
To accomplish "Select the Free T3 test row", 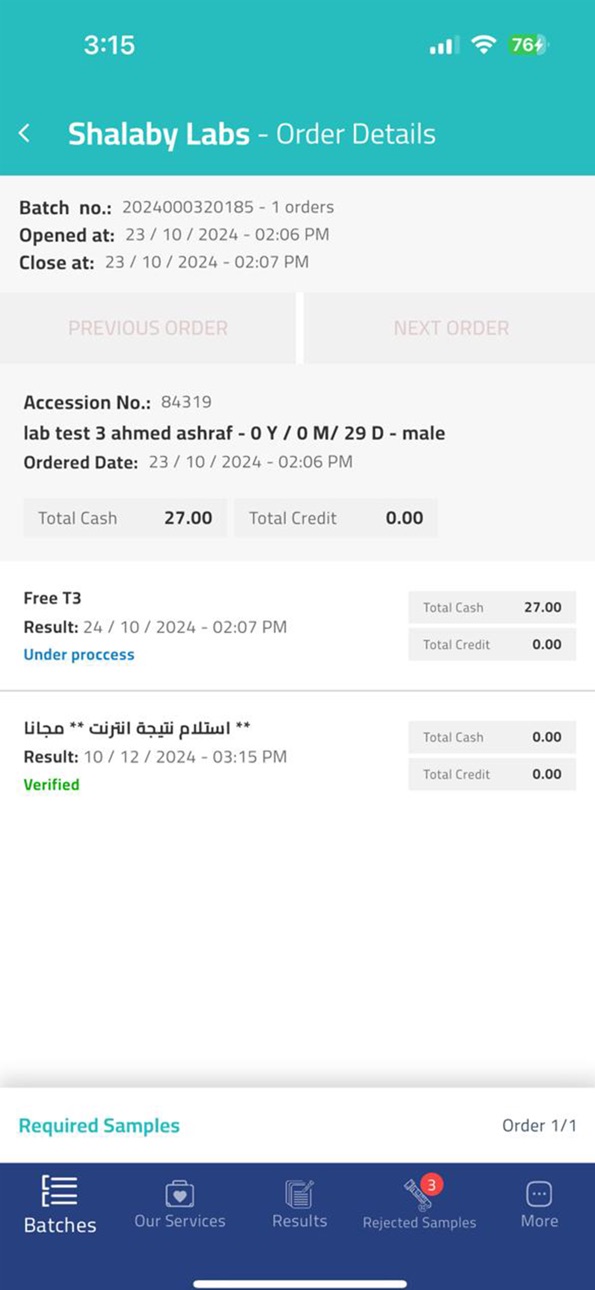I will (297, 626).
